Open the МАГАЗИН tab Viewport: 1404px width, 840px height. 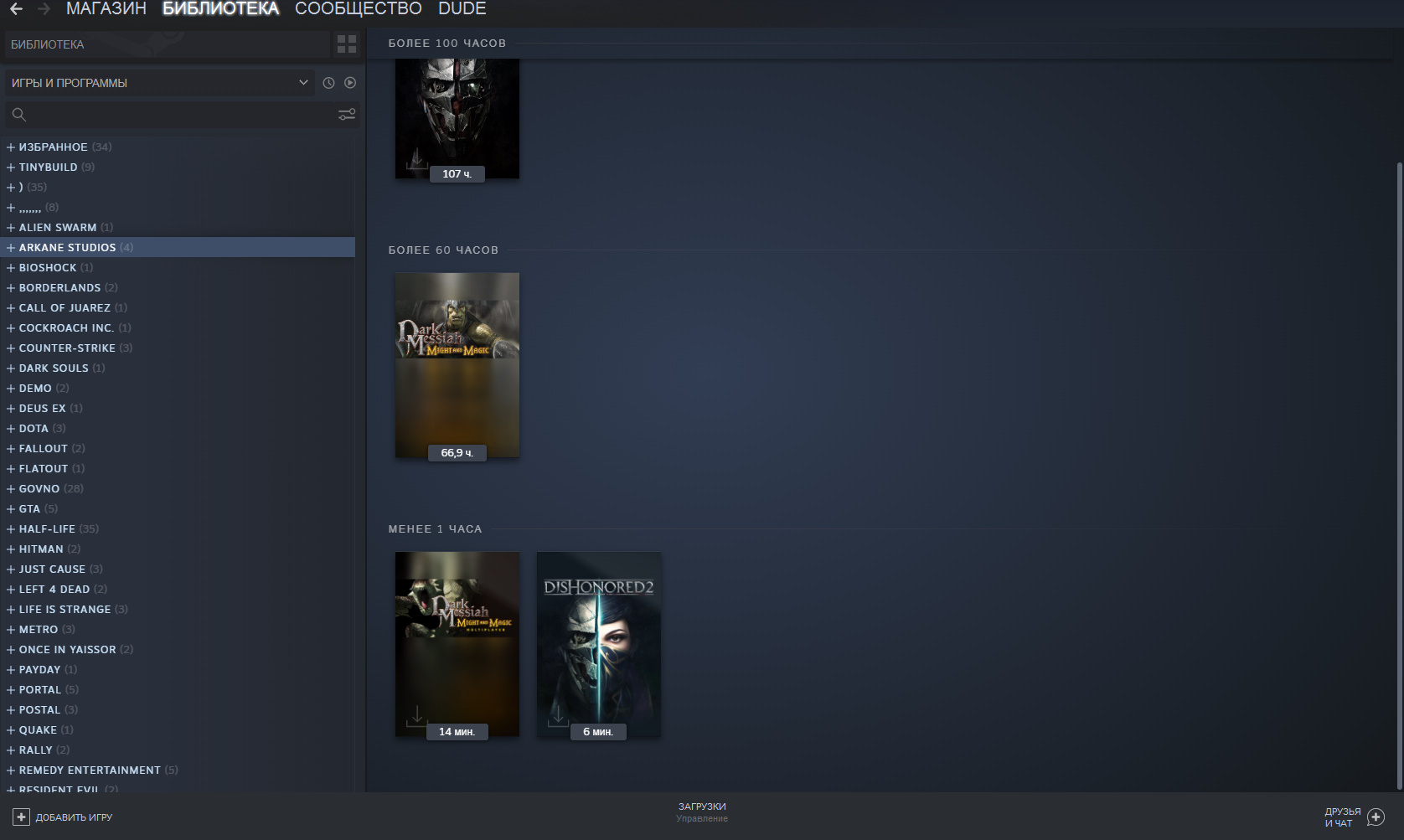106,9
